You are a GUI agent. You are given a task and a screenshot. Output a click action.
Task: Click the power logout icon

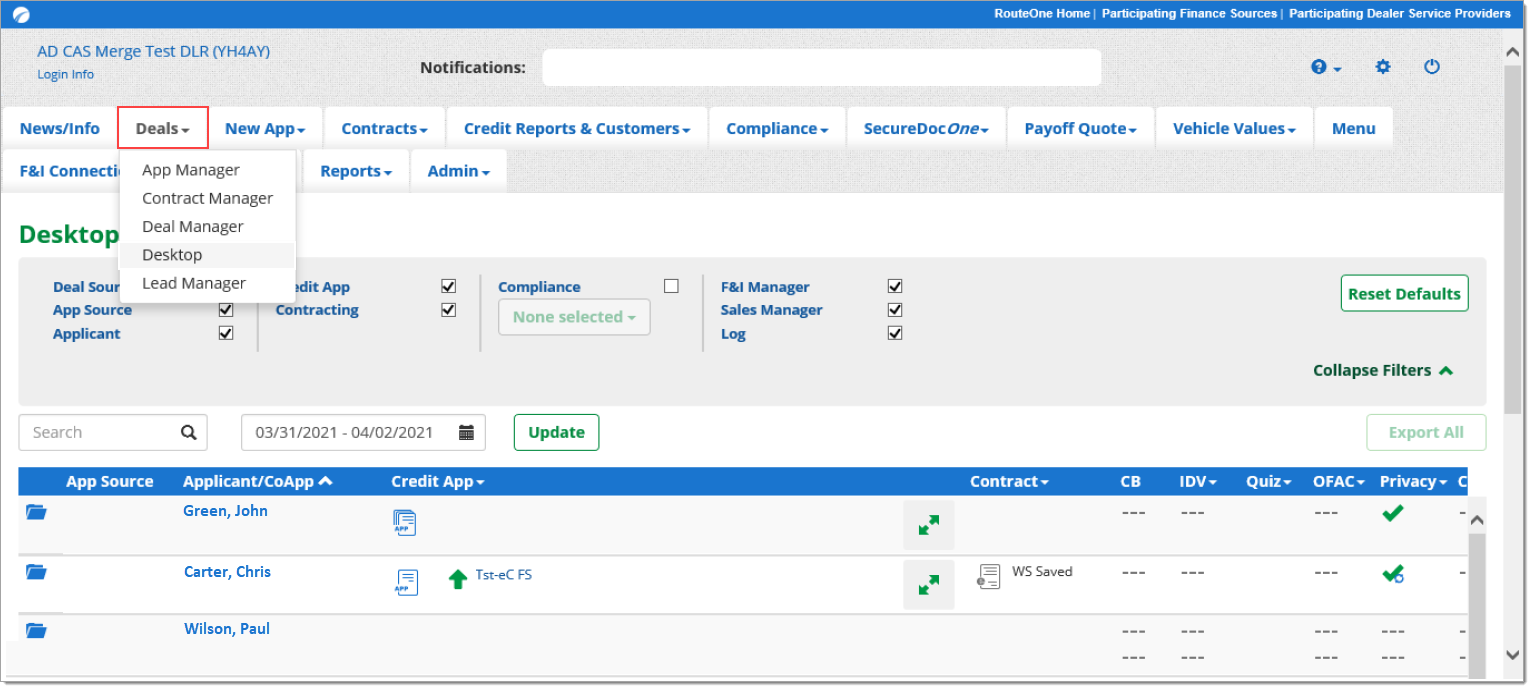click(x=1432, y=67)
